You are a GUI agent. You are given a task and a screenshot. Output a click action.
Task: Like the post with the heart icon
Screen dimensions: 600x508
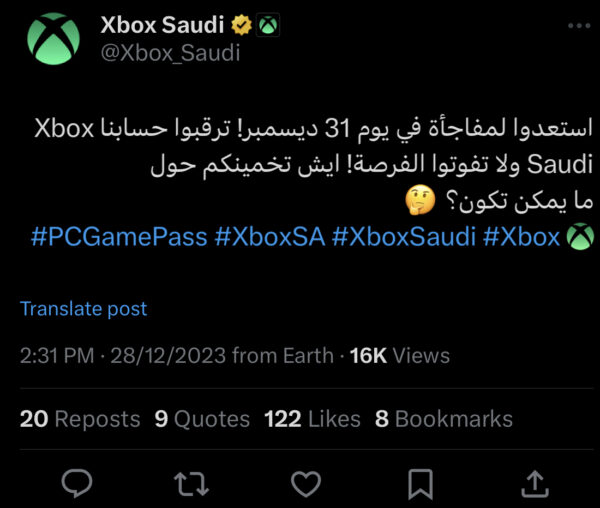click(305, 484)
